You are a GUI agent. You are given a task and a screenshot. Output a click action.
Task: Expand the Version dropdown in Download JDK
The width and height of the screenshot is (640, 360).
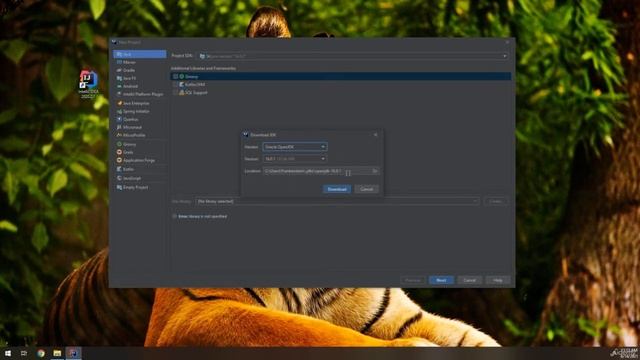coord(295,159)
